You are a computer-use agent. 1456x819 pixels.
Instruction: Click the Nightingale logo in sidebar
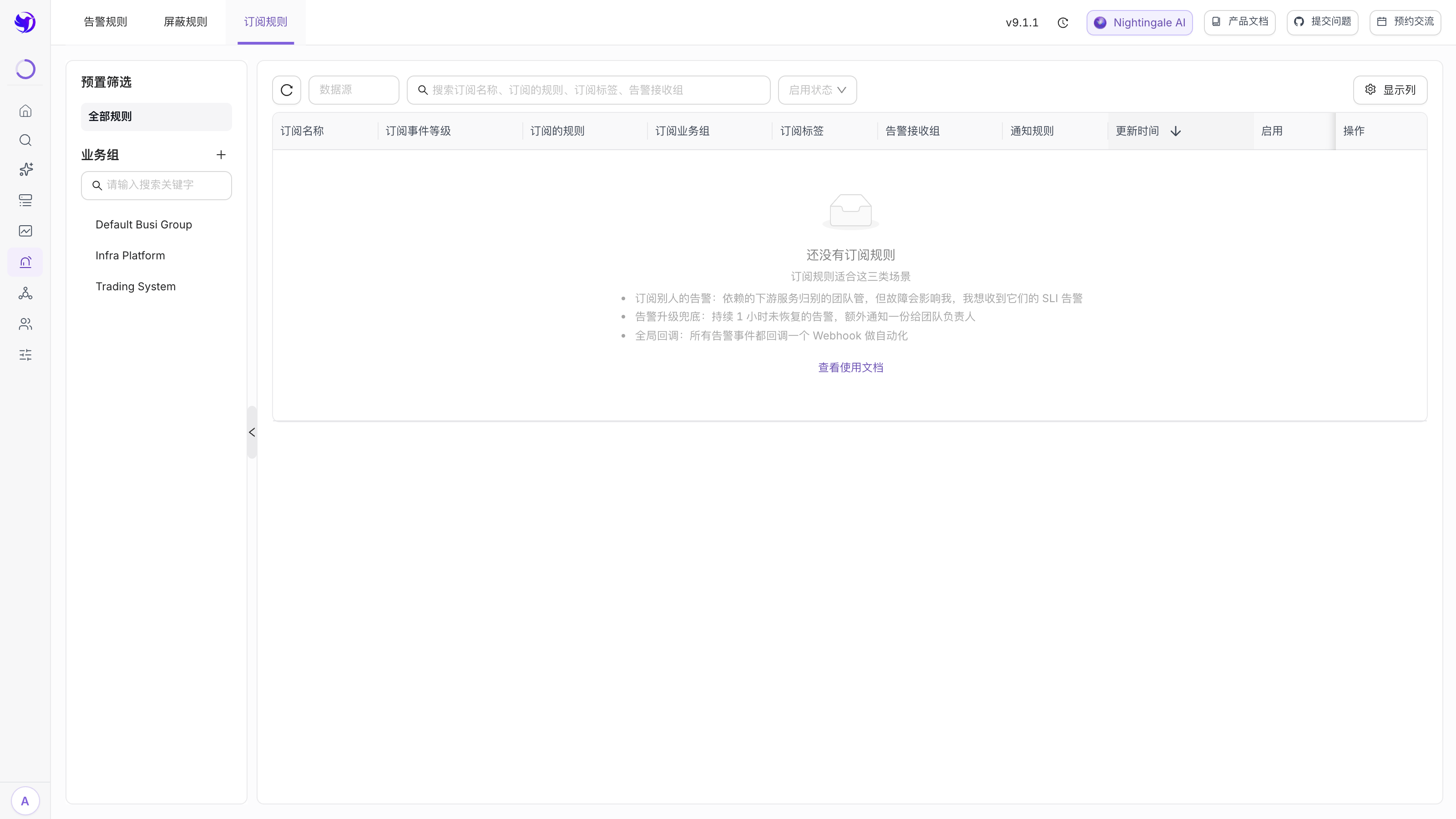point(25,23)
